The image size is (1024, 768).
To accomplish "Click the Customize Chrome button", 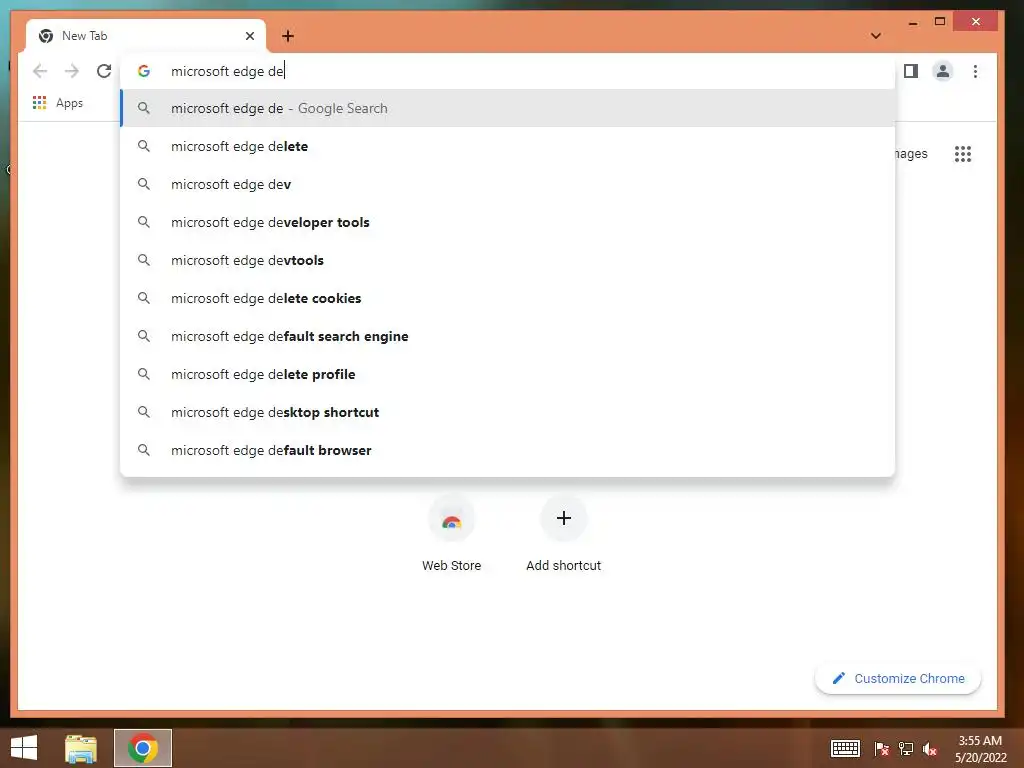I will 898,679.
